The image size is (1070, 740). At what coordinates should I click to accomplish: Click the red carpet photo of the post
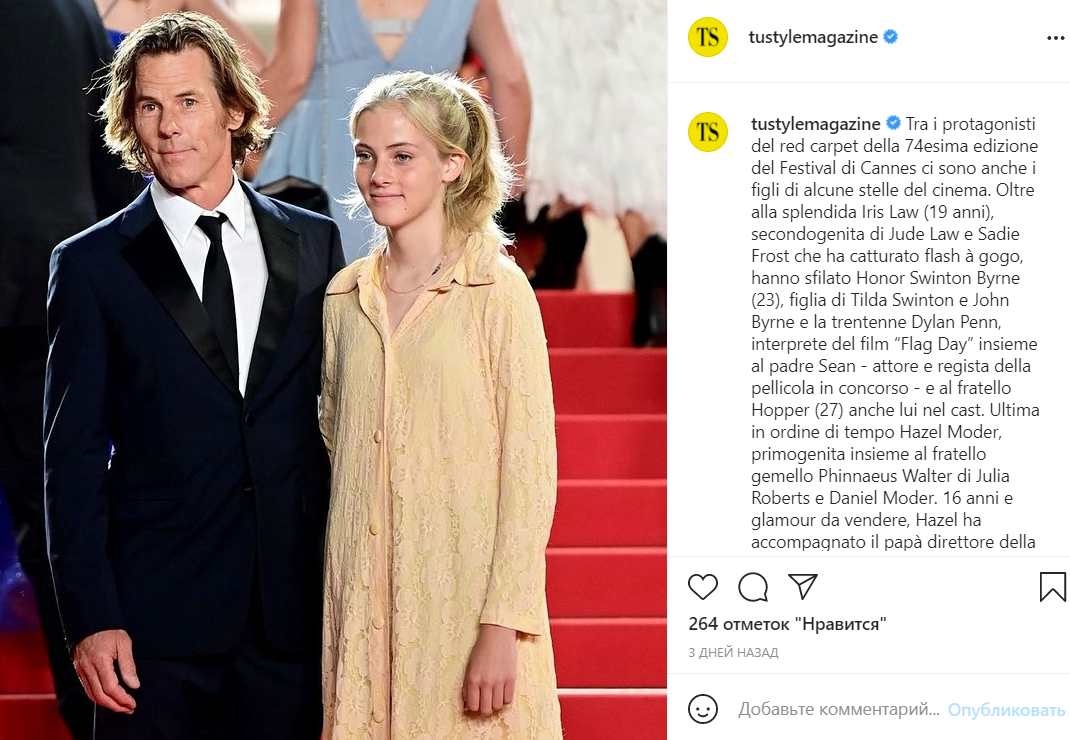333,370
